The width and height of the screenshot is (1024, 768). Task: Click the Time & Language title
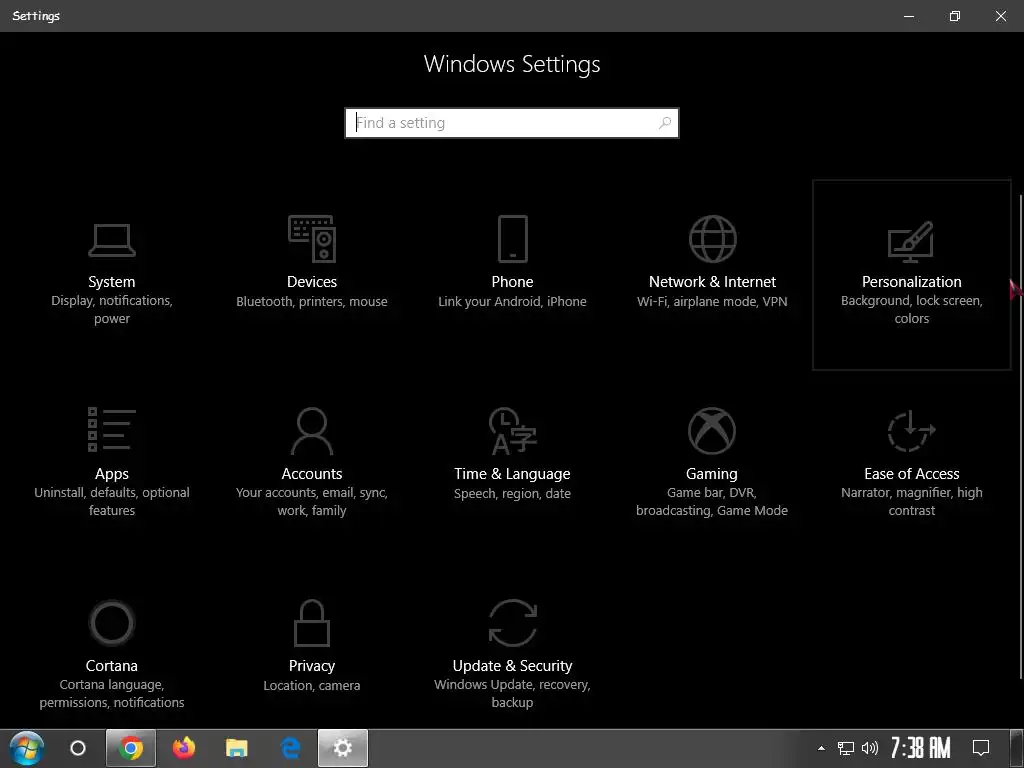(x=513, y=473)
